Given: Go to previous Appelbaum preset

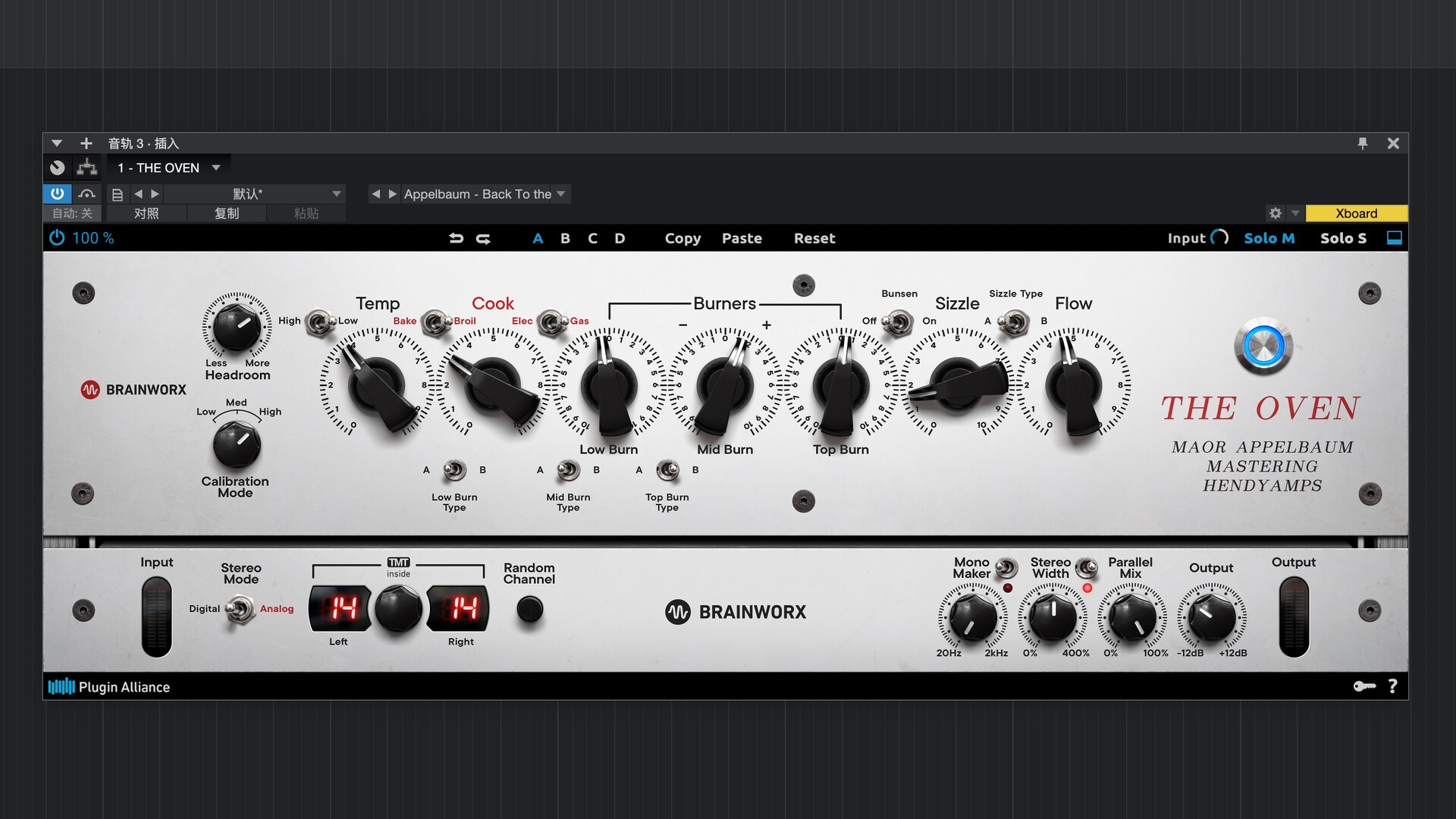Looking at the screenshot, I should pyautogui.click(x=375, y=194).
